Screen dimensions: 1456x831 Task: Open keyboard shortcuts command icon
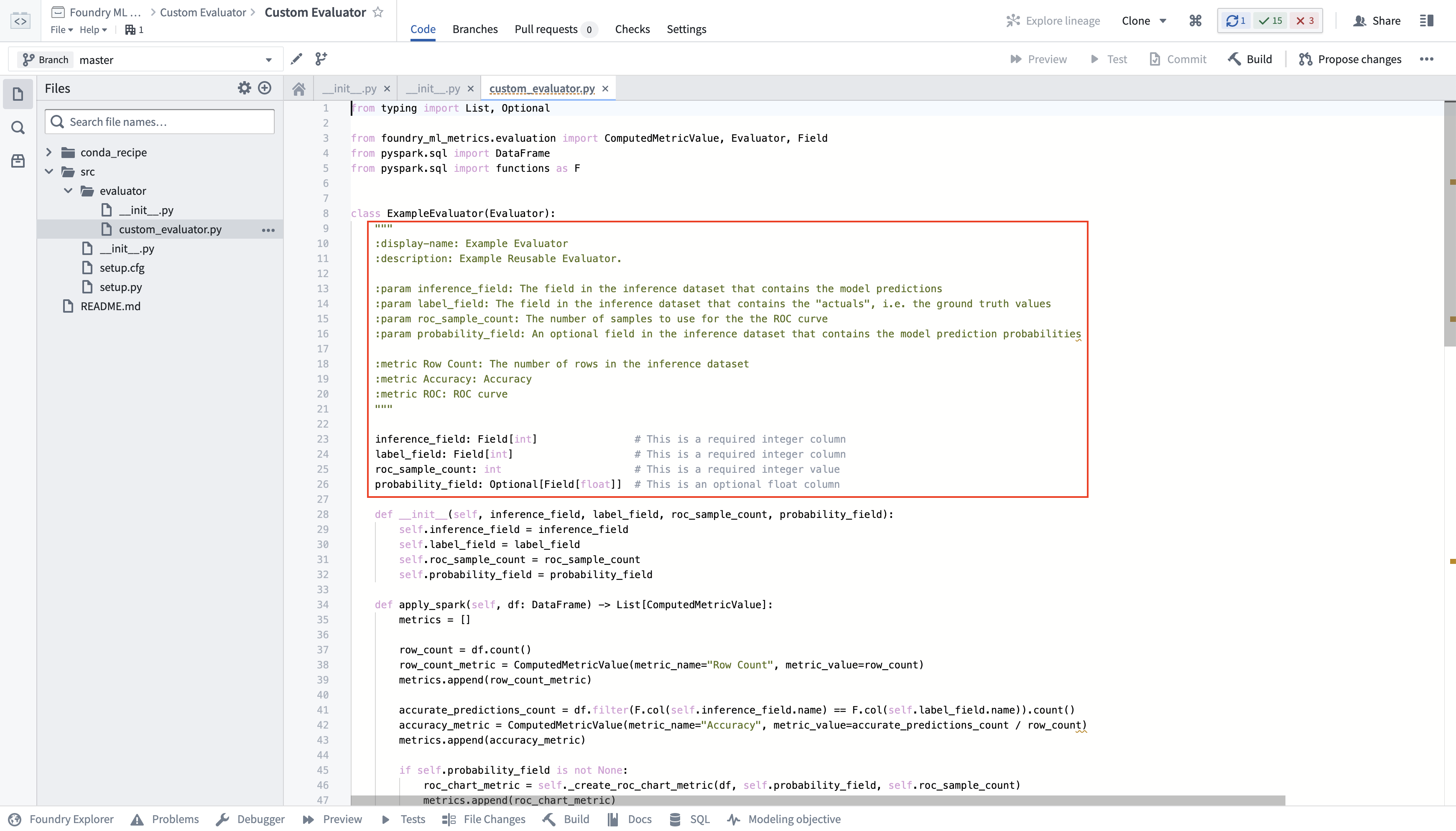tap(1195, 20)
